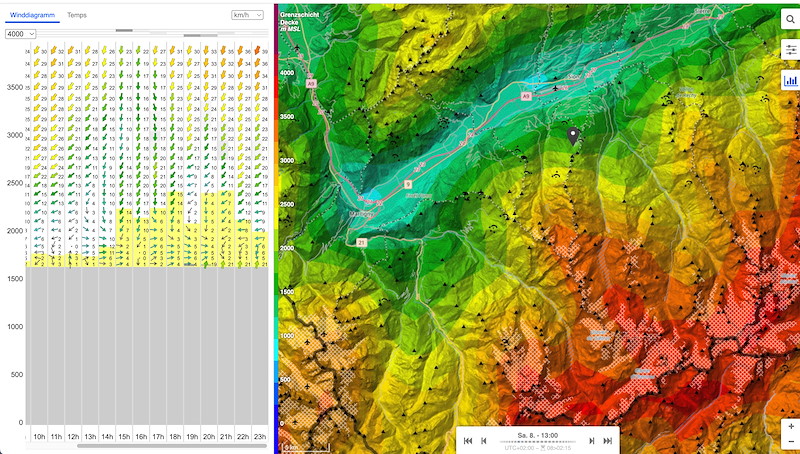The width and height of the screenshot is (800, 454).
Task: Open the map layer settings sliders
Action: [x=790, y=49]
